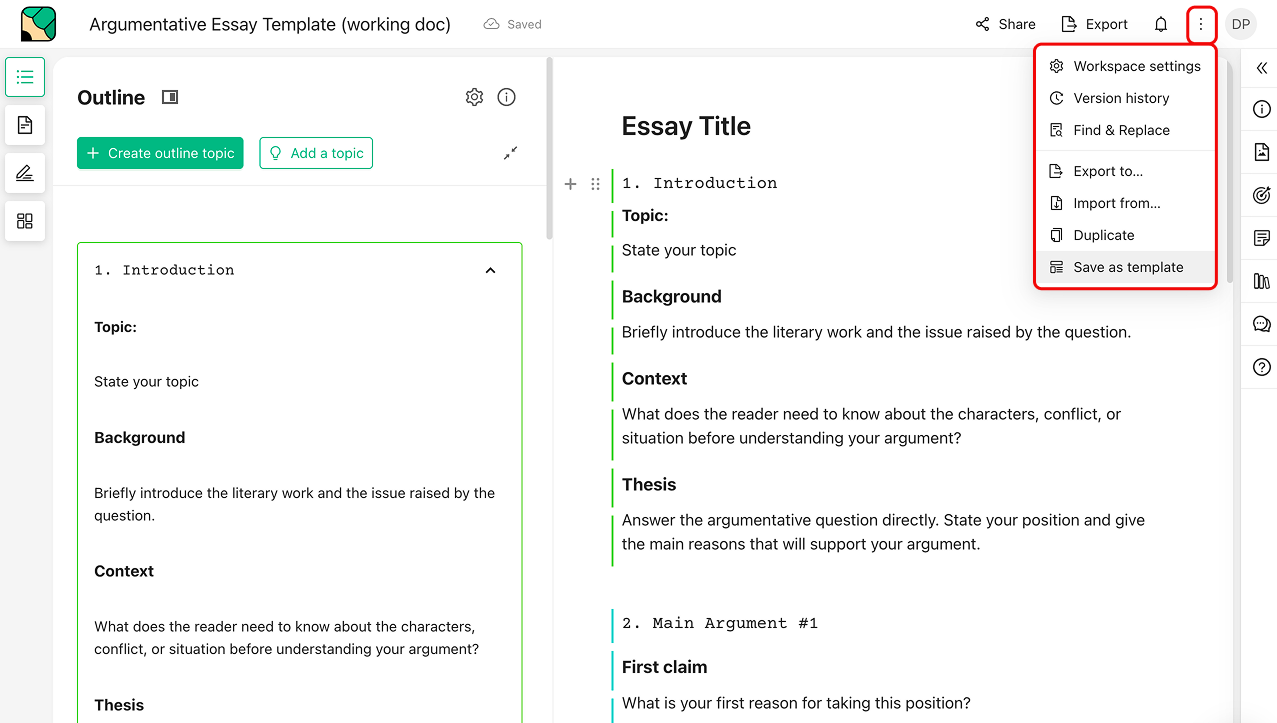The width and height of the screenshot is (1277, 723).
Task: Open library books icon in right sidebar
Action: pyautogui.click(x=1262, y=281)
